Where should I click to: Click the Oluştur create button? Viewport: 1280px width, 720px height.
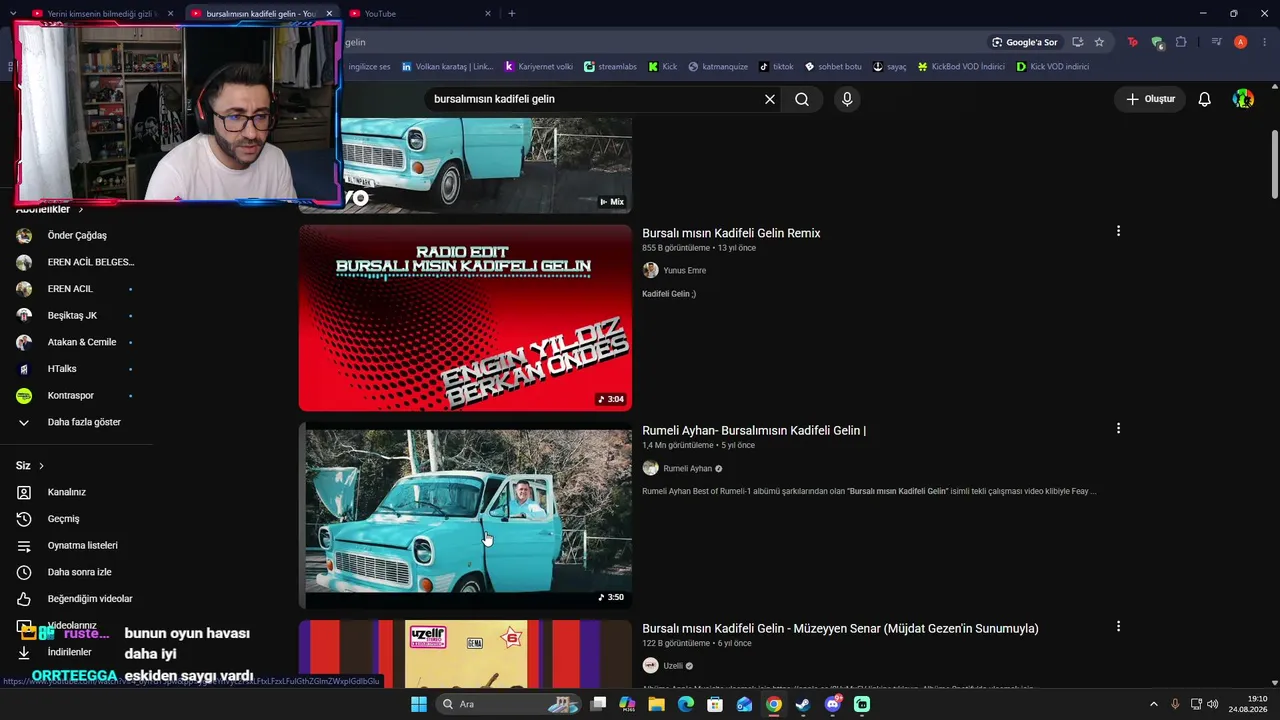tap(1150, 99)
